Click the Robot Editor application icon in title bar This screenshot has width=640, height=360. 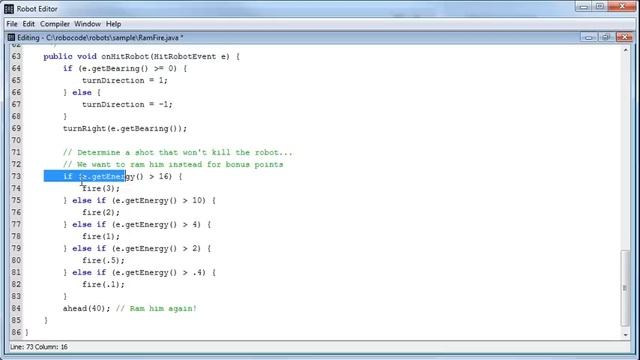pos(9,9)
